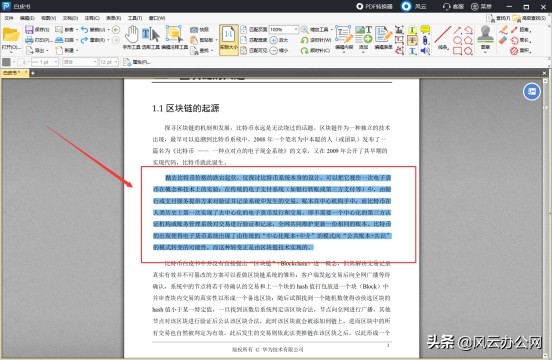This screenshot has height=360, width=553.
Task: Expand the Open folder dropdown arrow
Action: pos(11,52)
